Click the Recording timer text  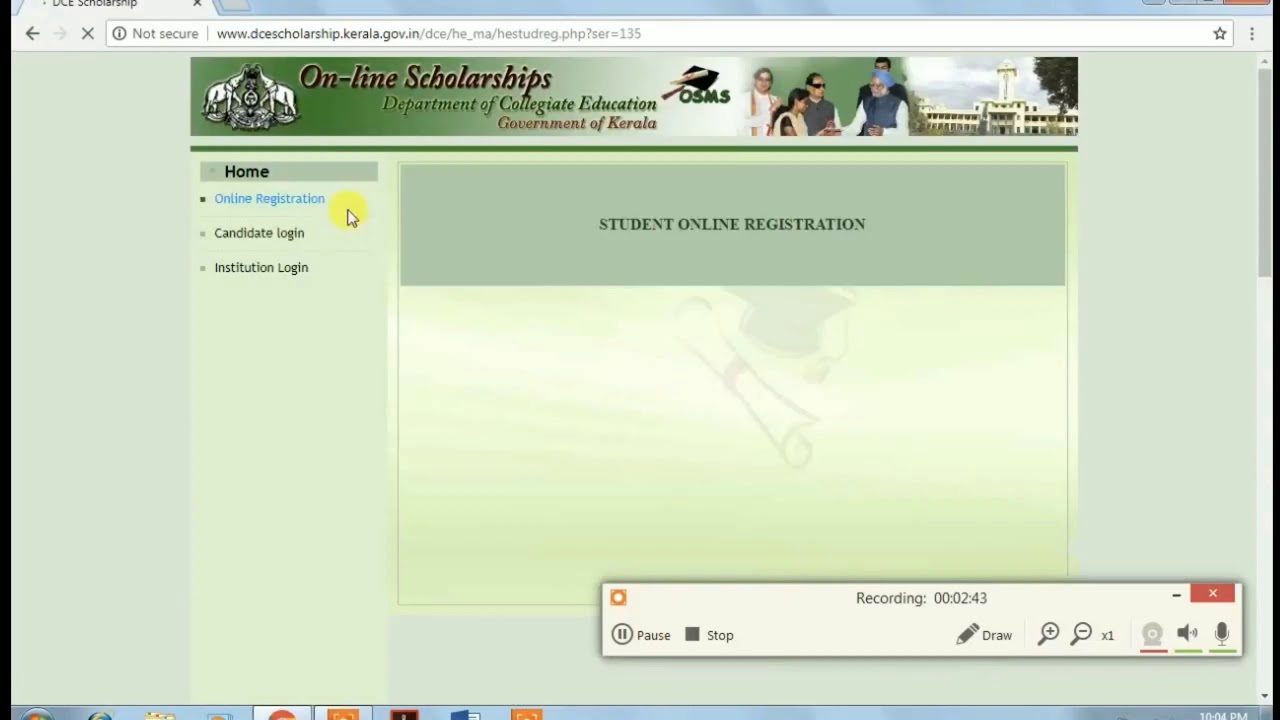point(921,598)
